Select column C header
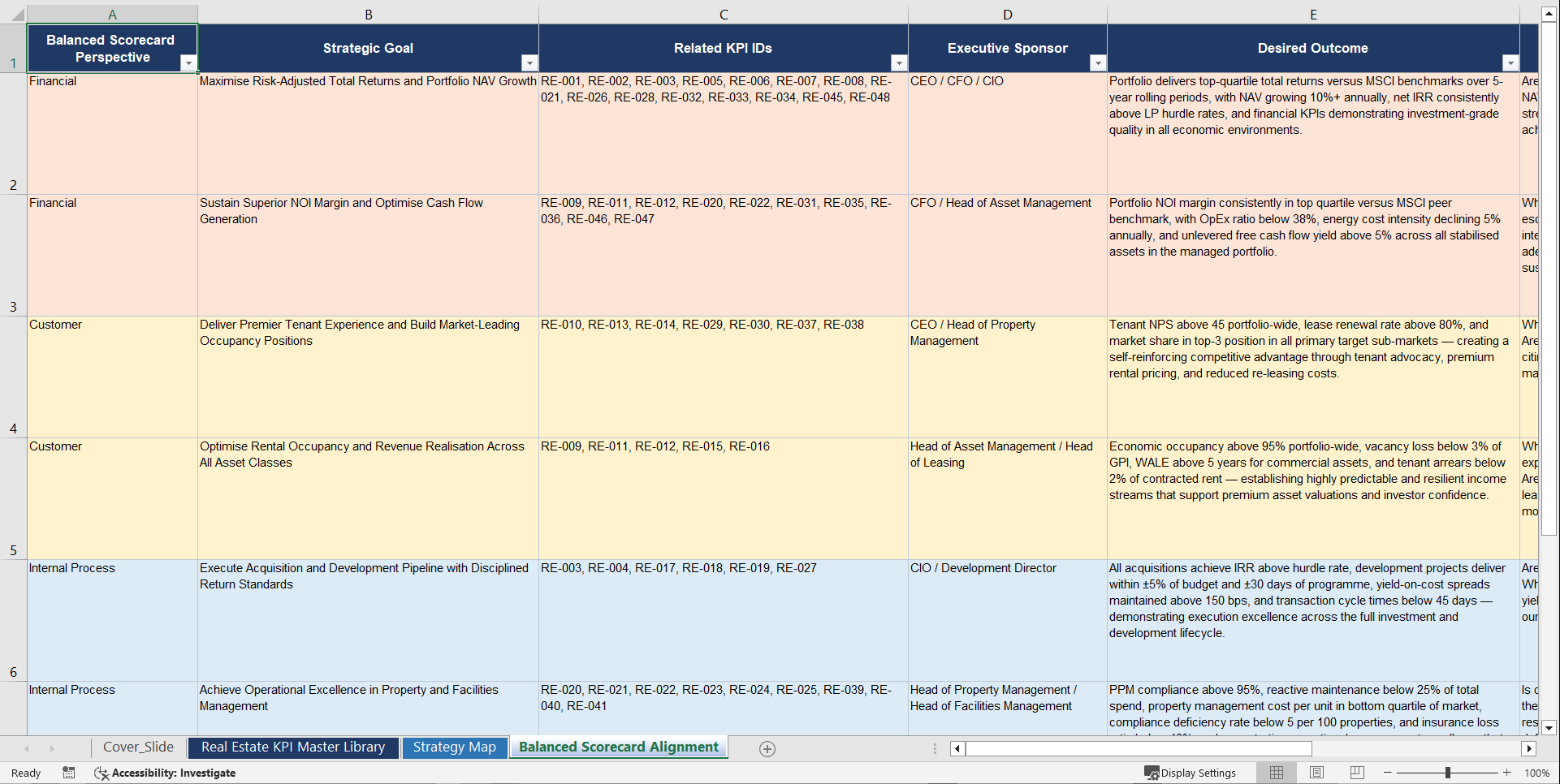1560x784 pixels. [x=724, y=15]
